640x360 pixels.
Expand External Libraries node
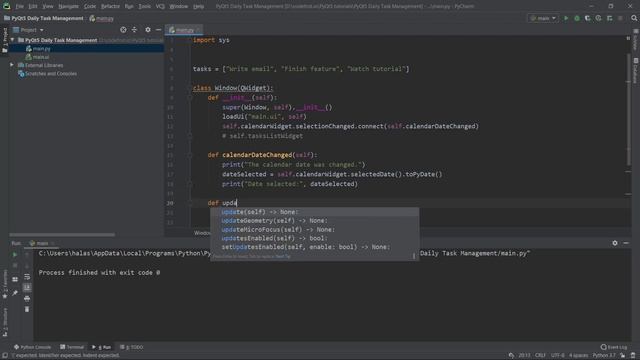tap(12, 65)
